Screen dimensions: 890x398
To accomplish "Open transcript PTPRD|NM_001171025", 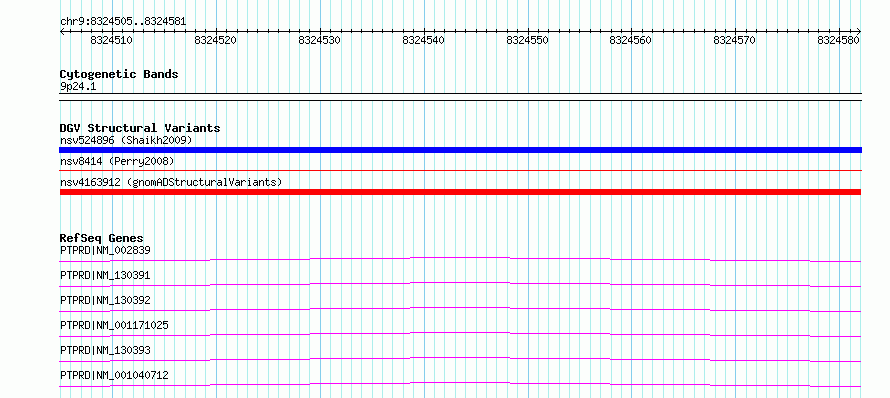I will click(114, 325).
